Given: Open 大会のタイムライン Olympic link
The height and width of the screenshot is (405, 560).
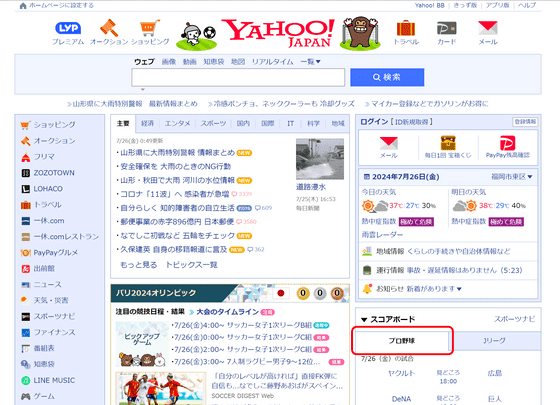Looking at the screenshot, I should [x=228, y=312].
